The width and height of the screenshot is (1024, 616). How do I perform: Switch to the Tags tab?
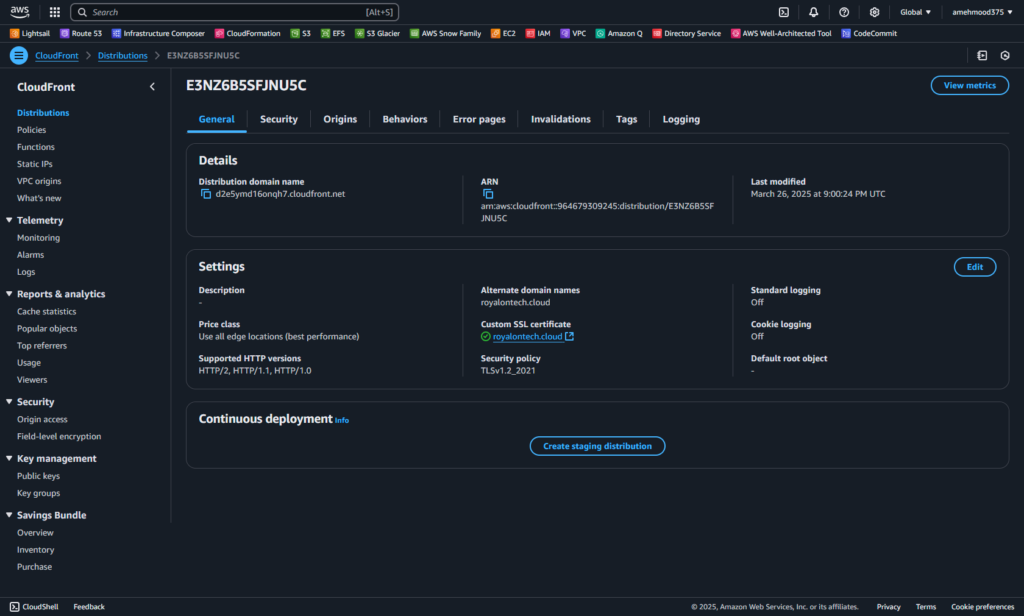tap(627, 119)
